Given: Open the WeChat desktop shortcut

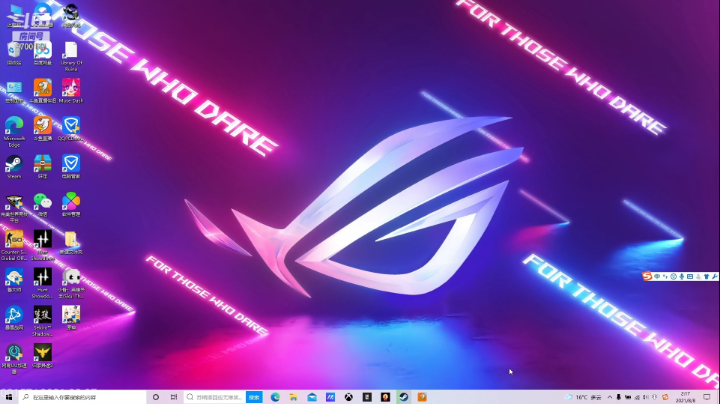Looking at the screenshot, I should [x=42, y=205].
